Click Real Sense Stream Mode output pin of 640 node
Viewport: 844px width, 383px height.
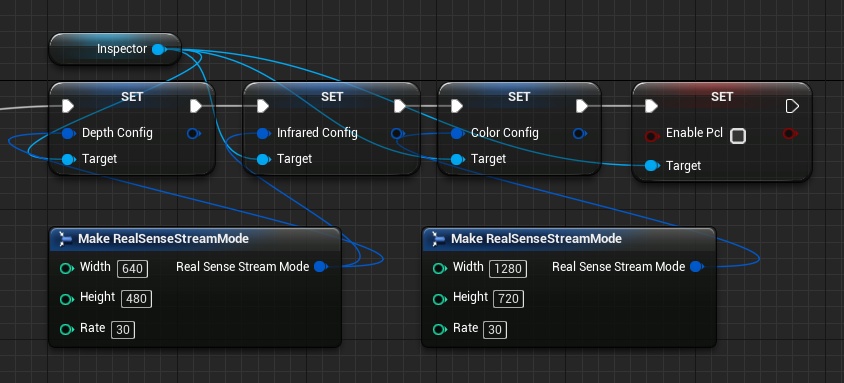(x=320, y=266)
